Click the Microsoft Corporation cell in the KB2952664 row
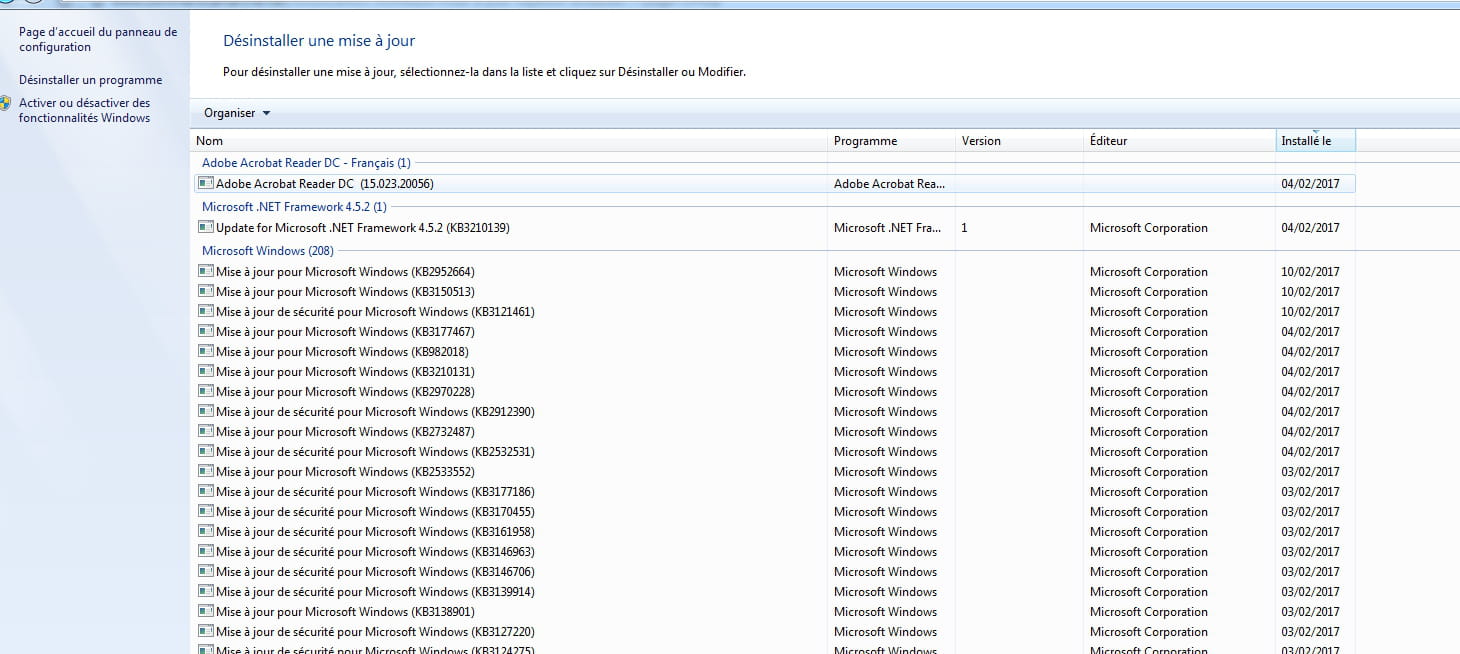The image size is (1460, 654). (1149, 272)
